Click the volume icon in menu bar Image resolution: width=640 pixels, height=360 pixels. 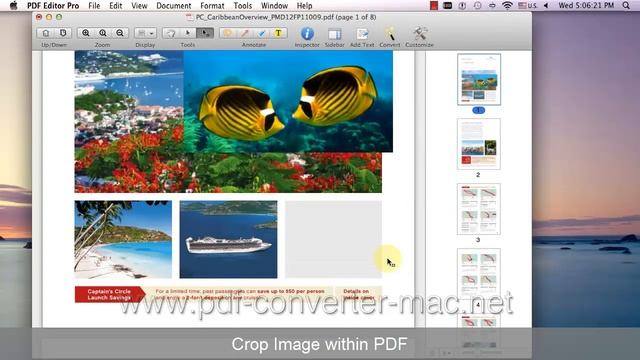click(x=546, y=5)
